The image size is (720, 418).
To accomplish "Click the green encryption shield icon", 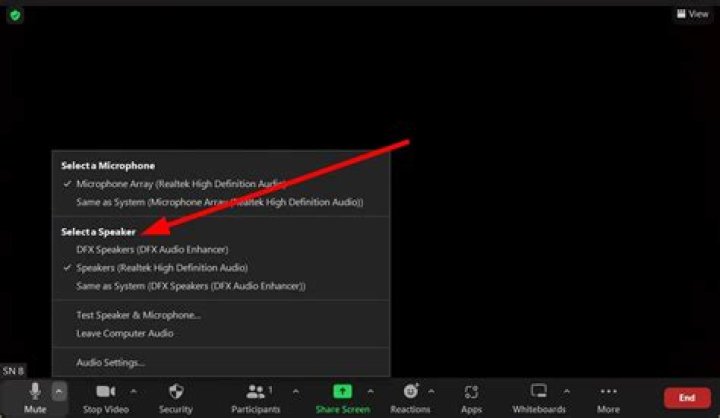I will pos(16,15).
